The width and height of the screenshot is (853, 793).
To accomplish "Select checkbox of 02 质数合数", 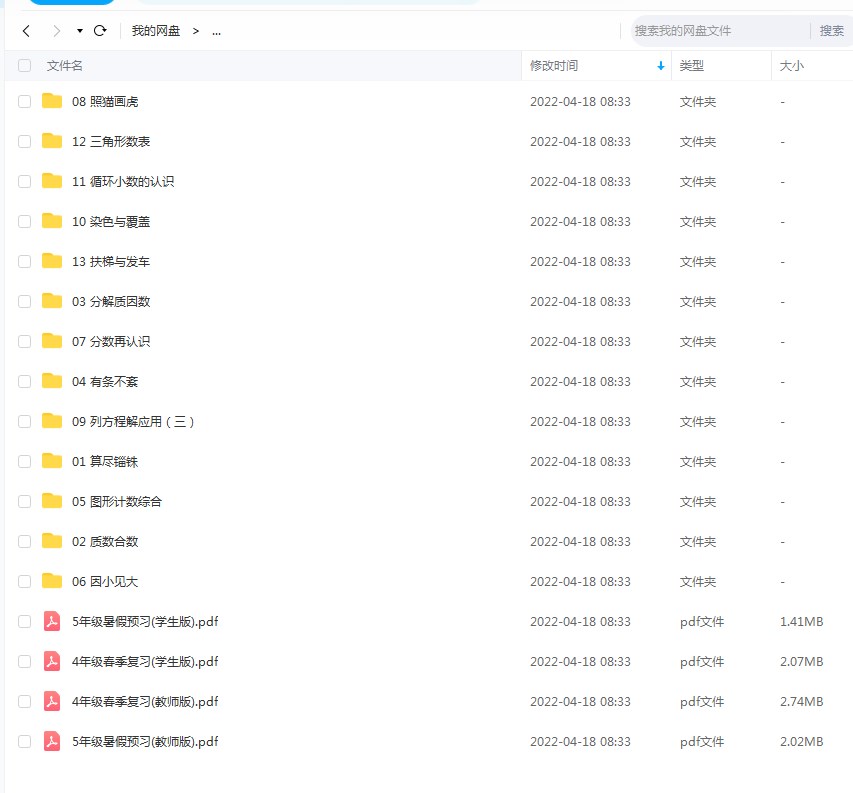I will (24, 541).
